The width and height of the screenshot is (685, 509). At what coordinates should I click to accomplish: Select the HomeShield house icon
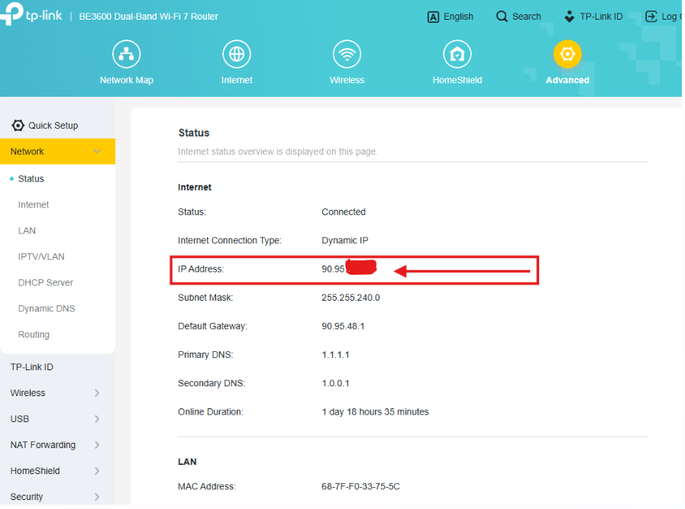click(457, 54)
